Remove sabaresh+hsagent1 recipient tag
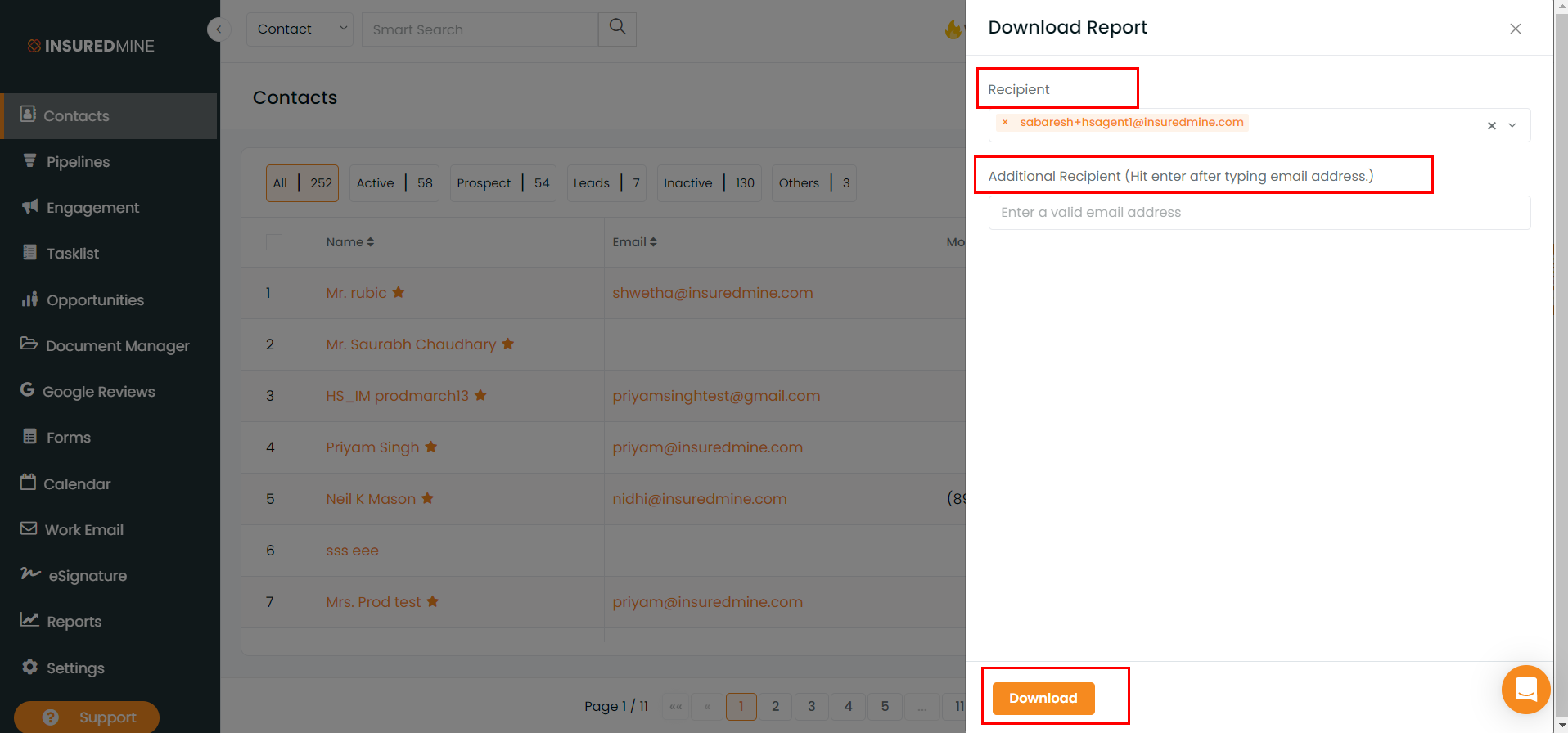This screenshot has width=1568, height=733. pos(1005,122)
